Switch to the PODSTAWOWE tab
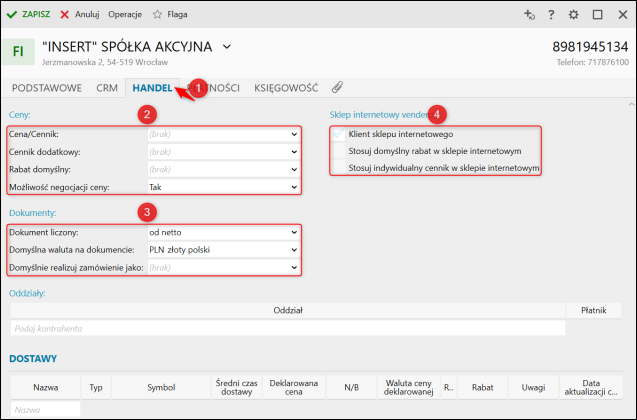The height and width of the screenshot is (420, 637). click(x=47, y=88)
